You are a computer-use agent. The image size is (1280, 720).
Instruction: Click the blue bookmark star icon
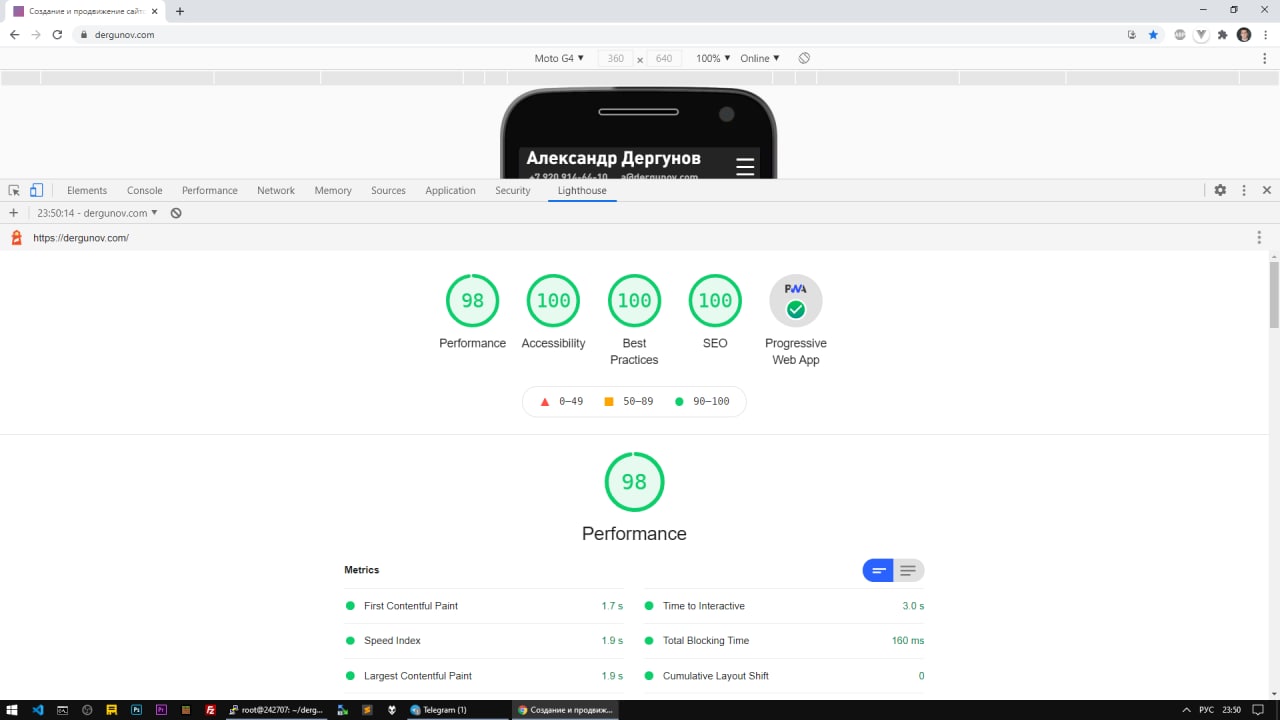click(x=1153, y=34)
